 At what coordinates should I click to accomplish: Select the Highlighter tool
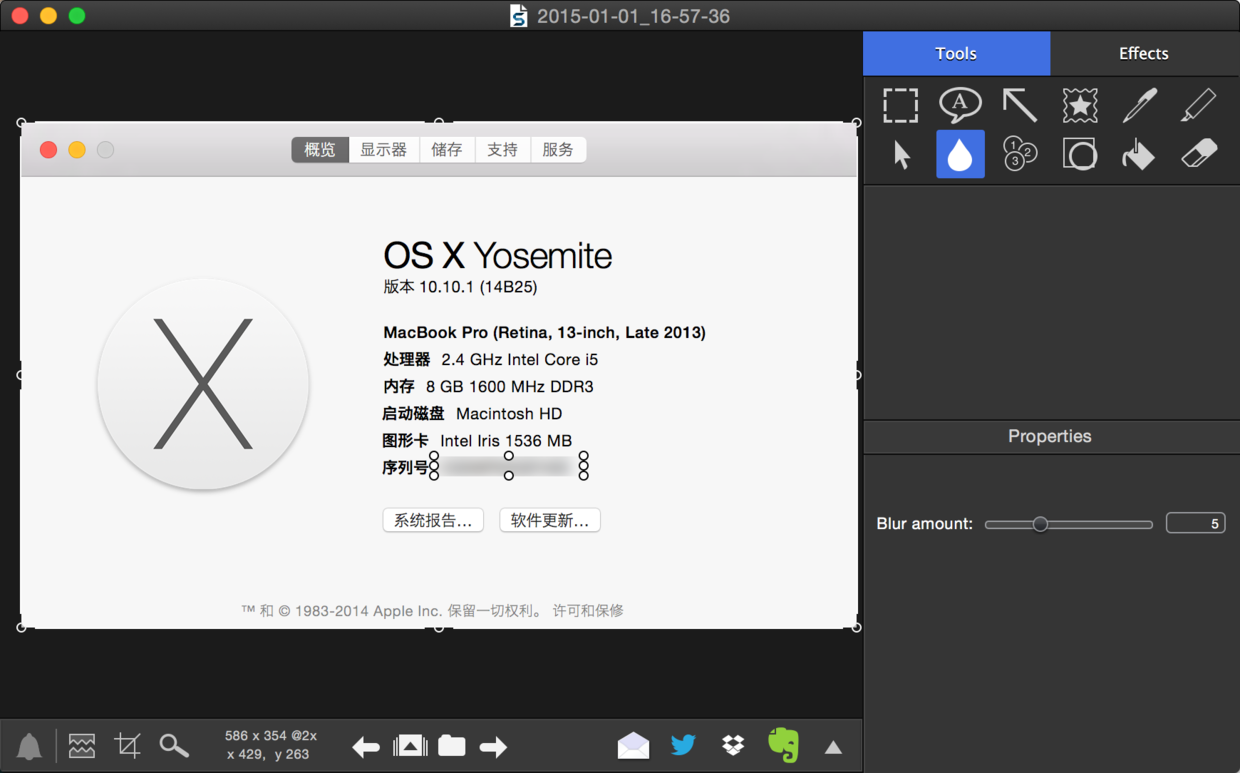coord(1198,105)
